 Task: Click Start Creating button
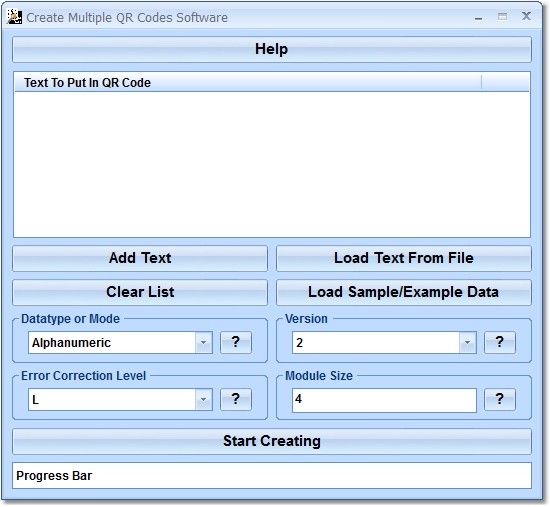coord(272,441)
